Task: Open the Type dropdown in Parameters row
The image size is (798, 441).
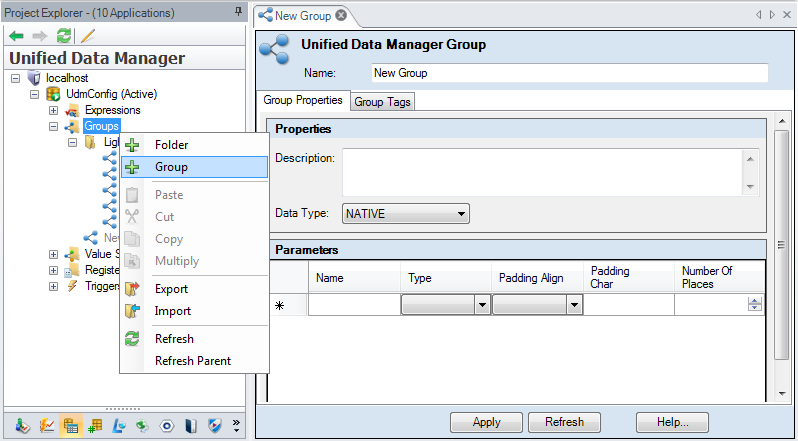Action: [x=482, y=305]
